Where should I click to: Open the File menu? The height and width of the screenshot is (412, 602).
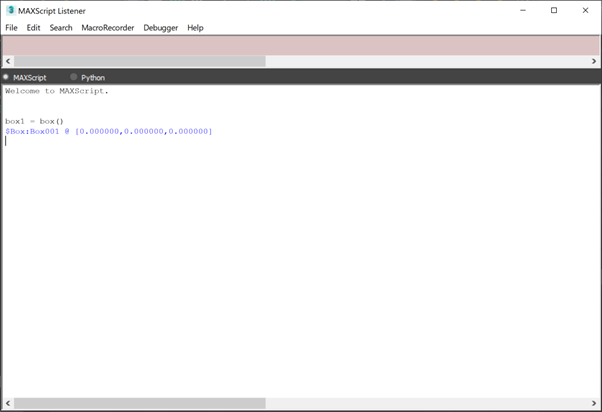(11, 28)
